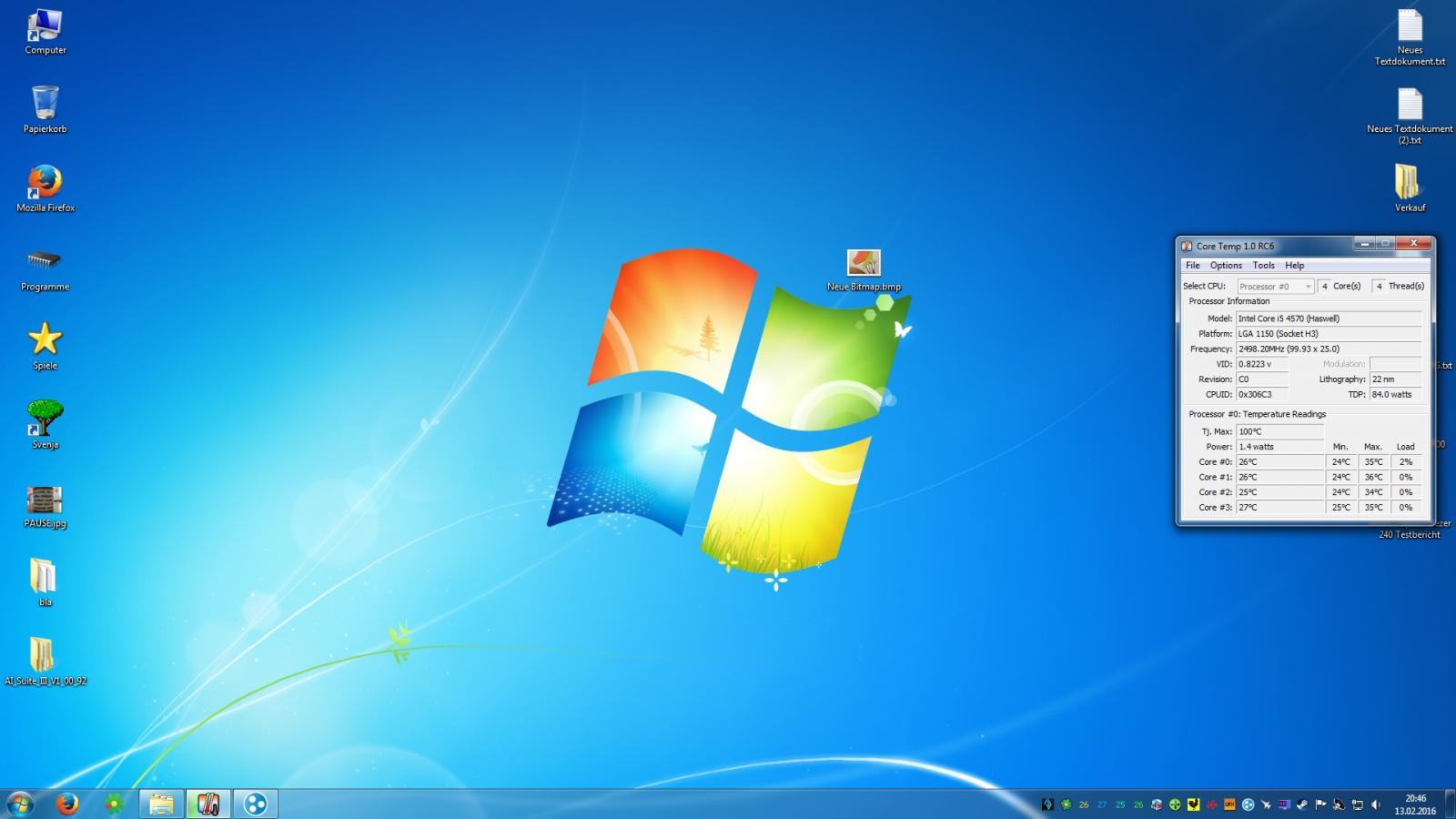The width and height of the screenshot is (1456, 819).
Task: Select the Mozilla Firefox desktop shortcut
Action: [x=45, y=189]
